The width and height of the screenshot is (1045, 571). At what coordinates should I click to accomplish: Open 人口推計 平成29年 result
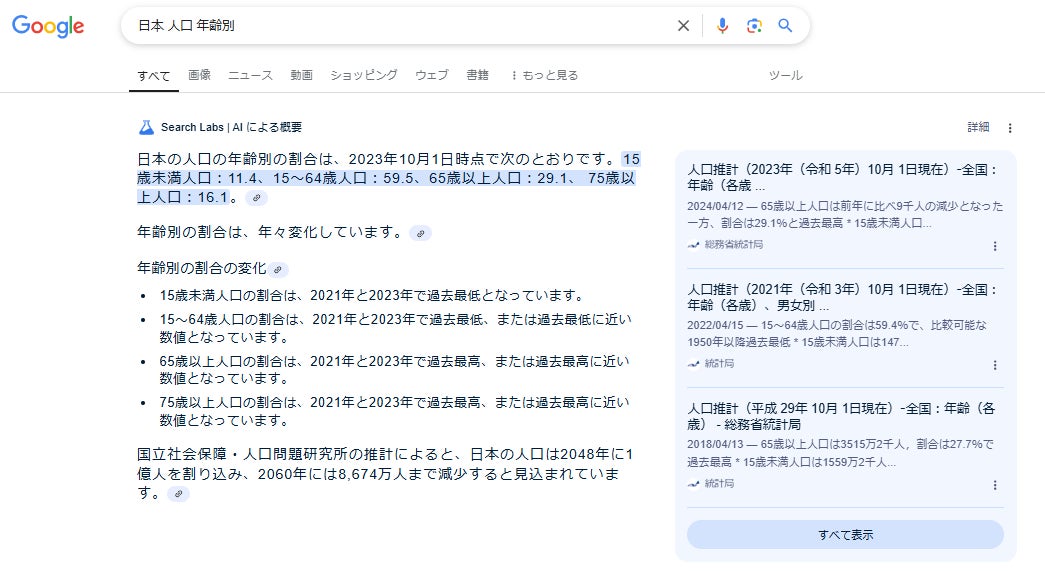841,416
